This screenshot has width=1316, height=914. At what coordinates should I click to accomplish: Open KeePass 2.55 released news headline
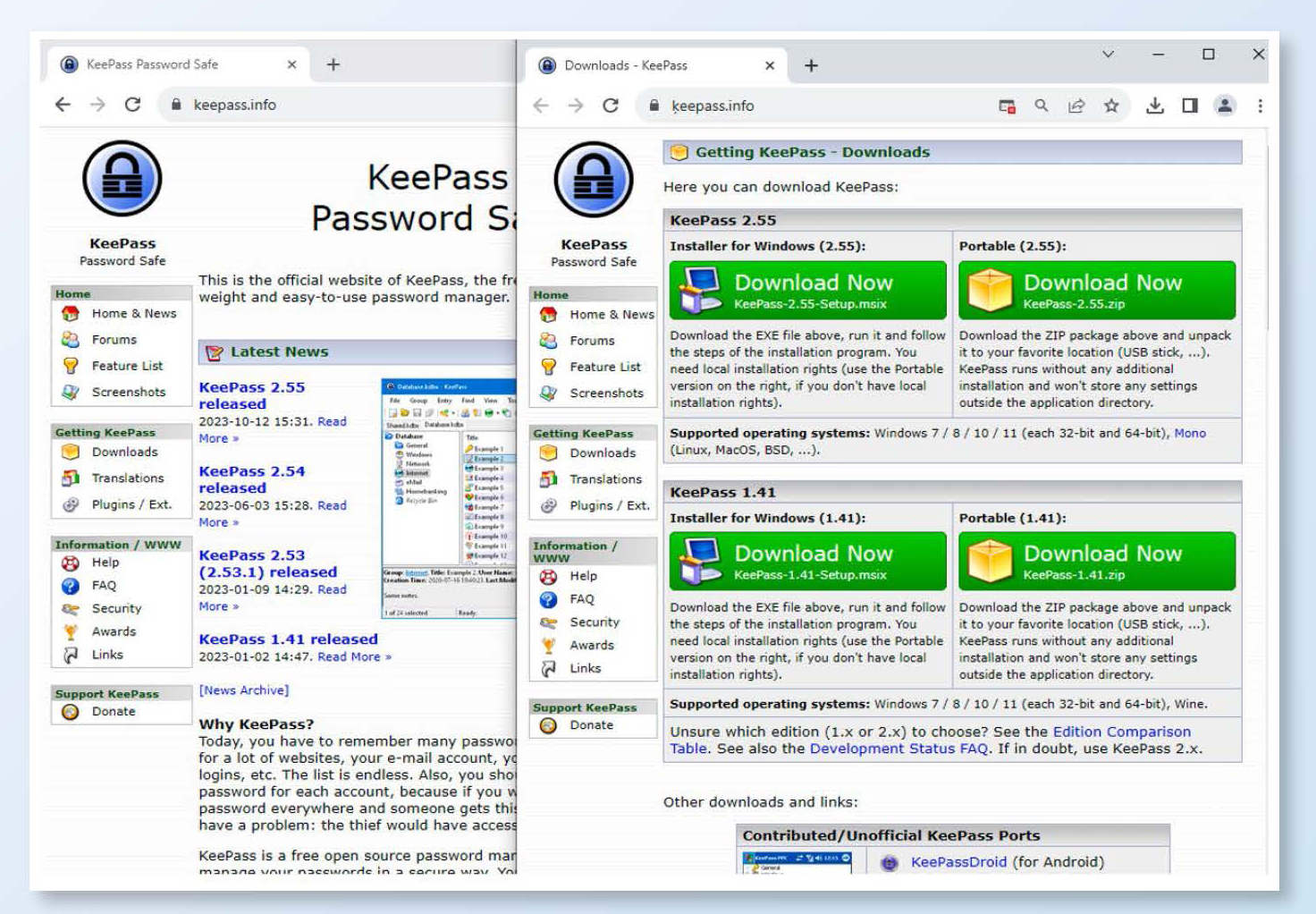(x=251, y=395)
